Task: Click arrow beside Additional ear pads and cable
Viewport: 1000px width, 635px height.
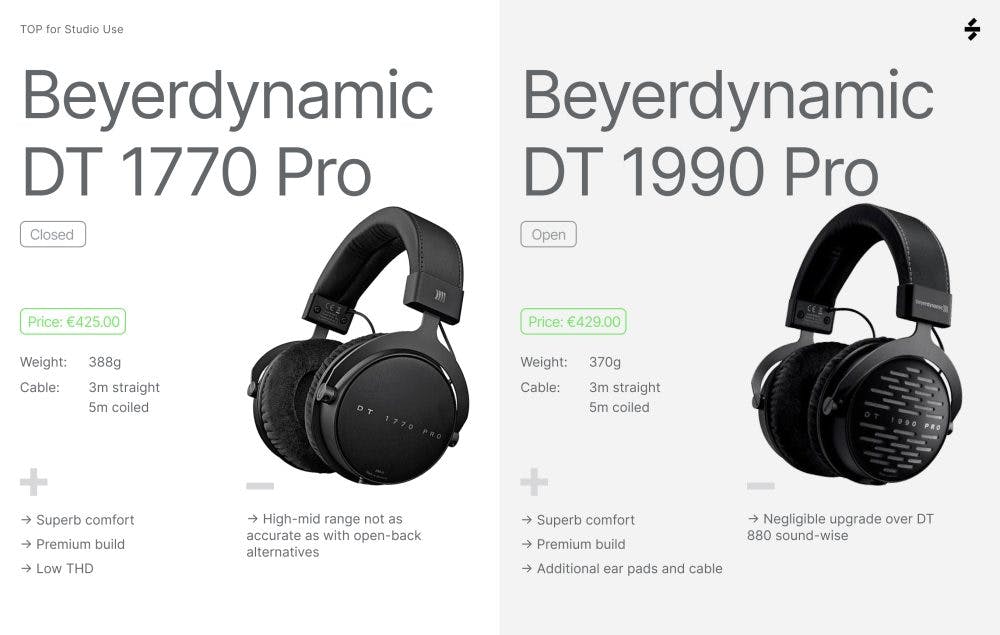Action: coord(527,568)
